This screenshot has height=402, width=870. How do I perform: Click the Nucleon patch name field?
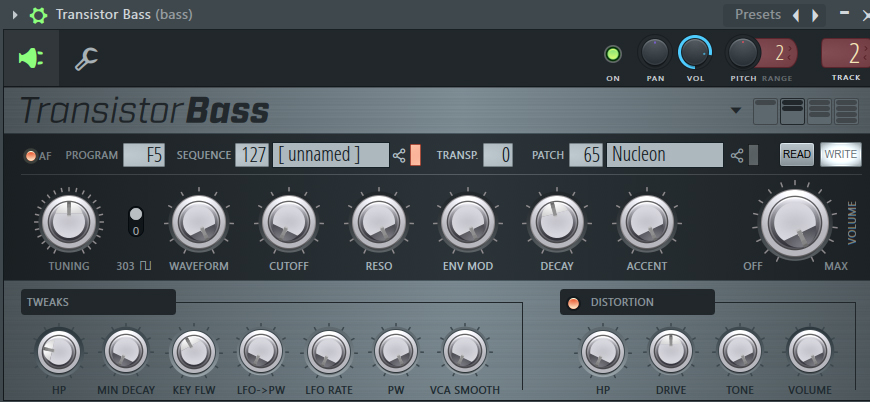[664, 155]
